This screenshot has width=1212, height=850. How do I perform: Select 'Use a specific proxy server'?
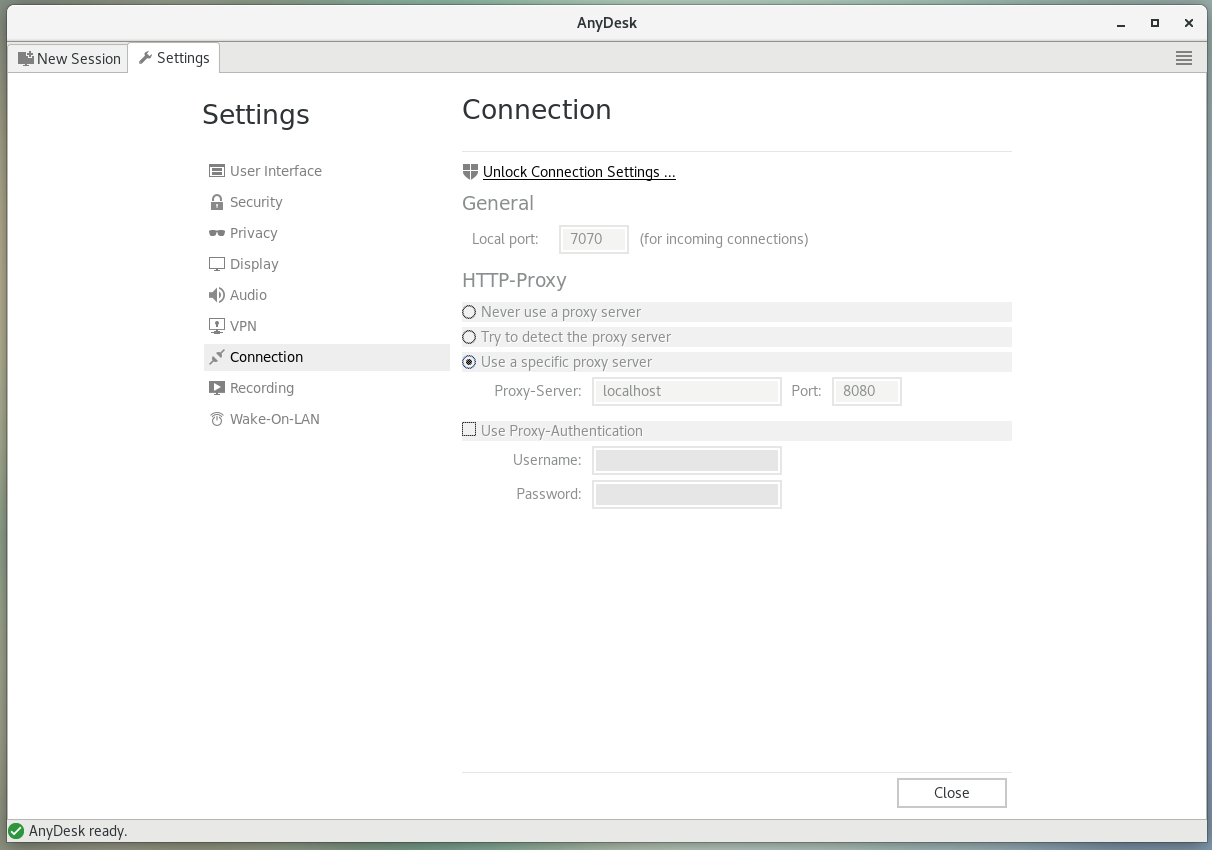pyautogui.click(x=469, y=362)
